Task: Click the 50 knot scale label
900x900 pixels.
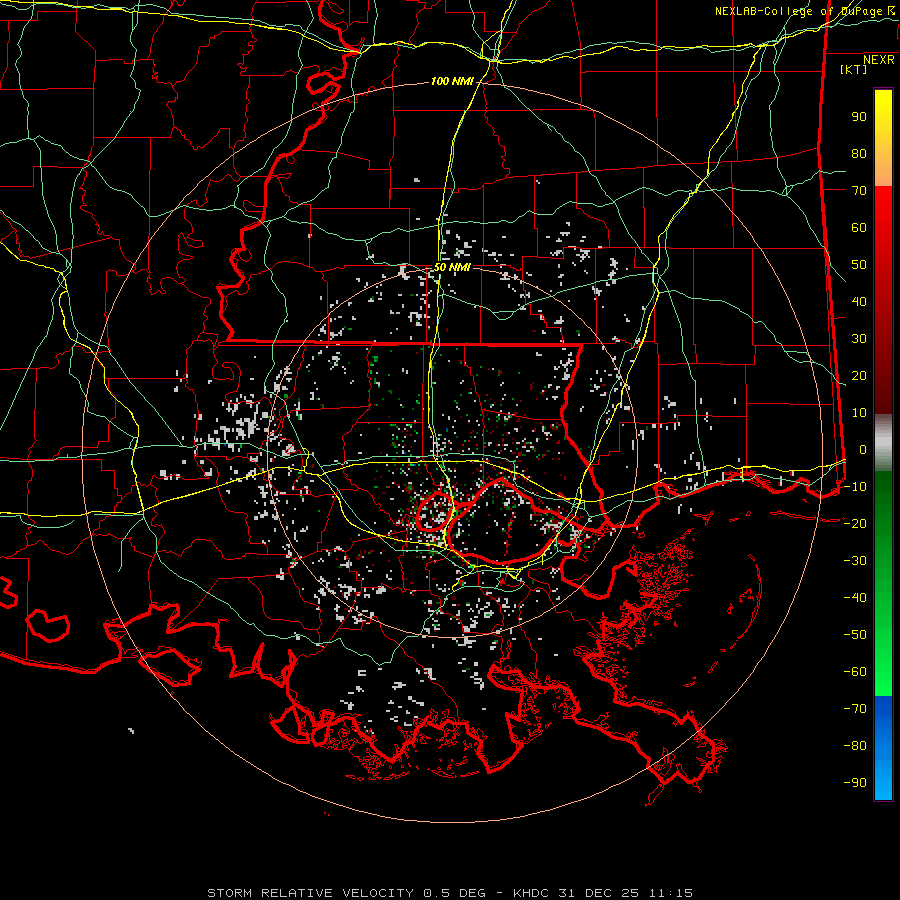Action: click(x=859, y=265)
